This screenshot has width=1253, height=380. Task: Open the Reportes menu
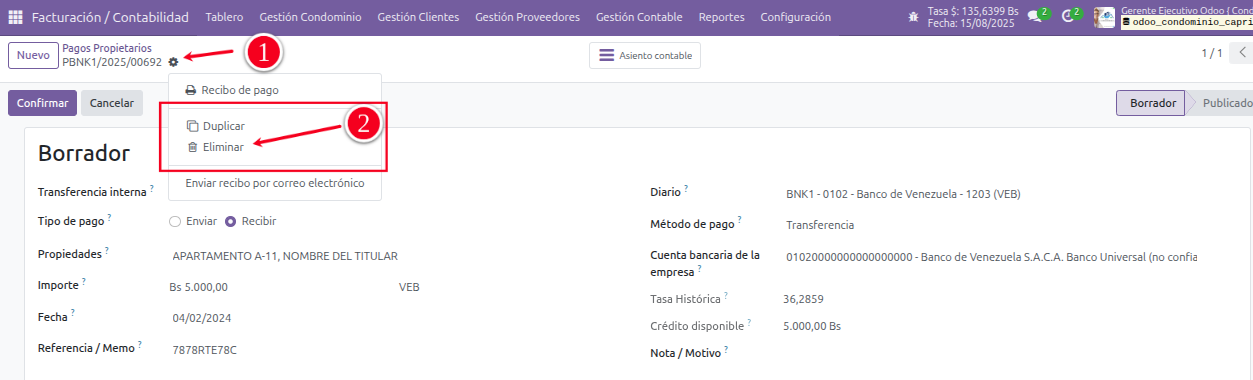pyautogui.click(x=721, y=17)
